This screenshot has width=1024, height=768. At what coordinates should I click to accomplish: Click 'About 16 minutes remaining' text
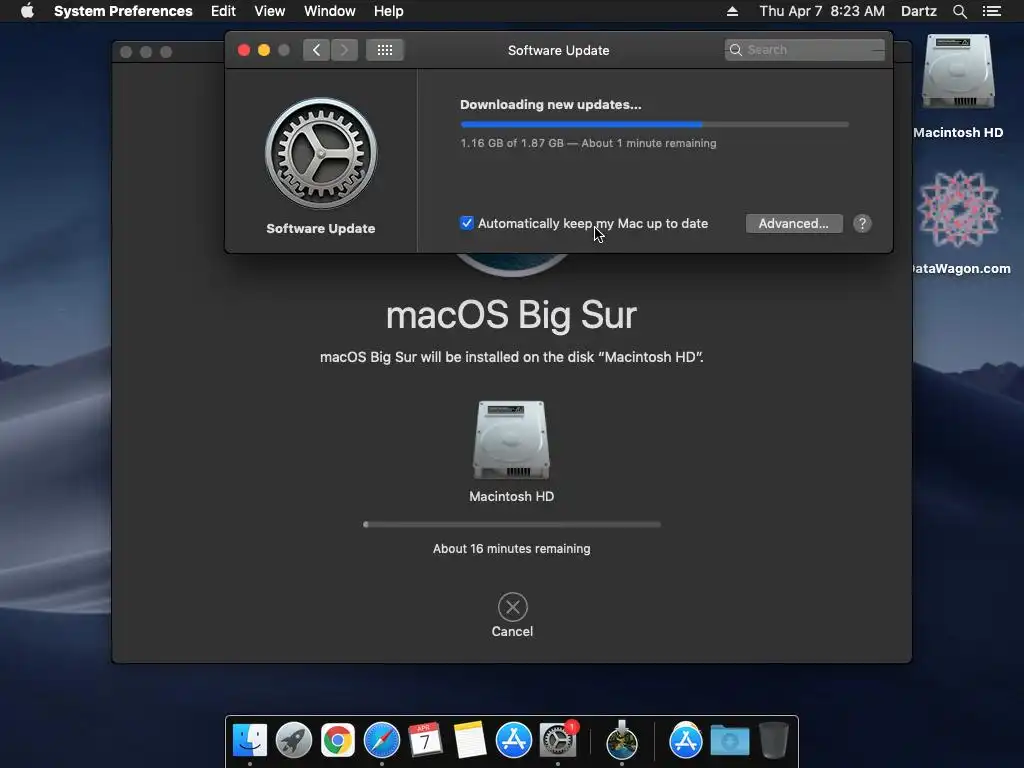(511, 549)
